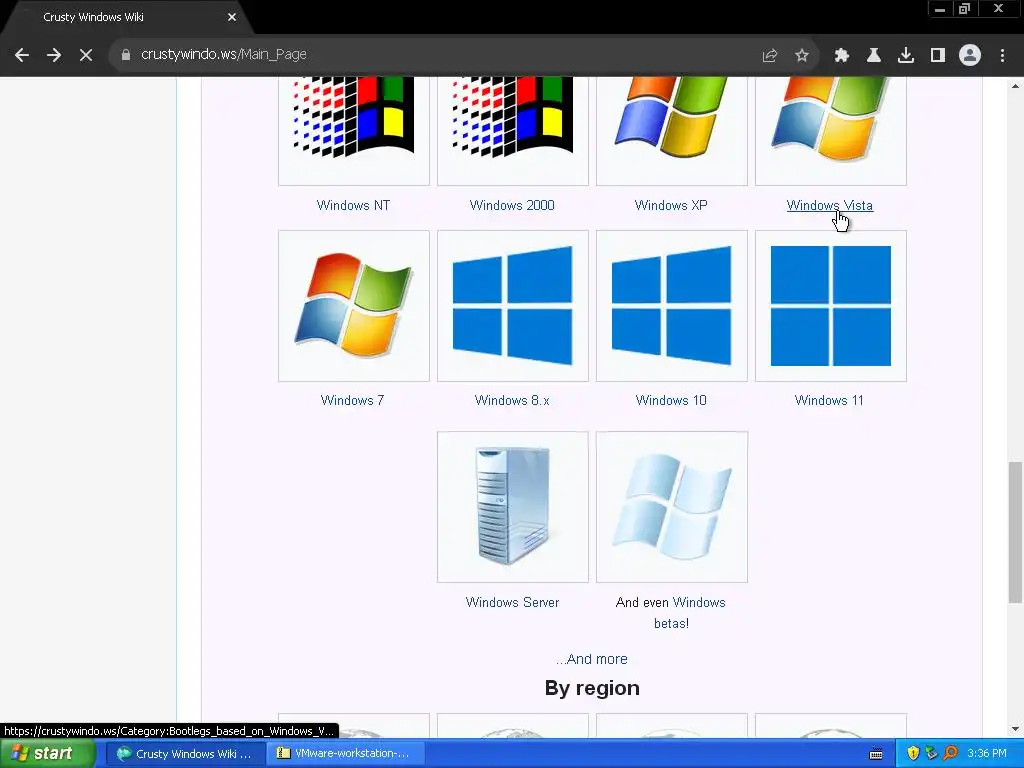Click the '...And more' text

592,659
